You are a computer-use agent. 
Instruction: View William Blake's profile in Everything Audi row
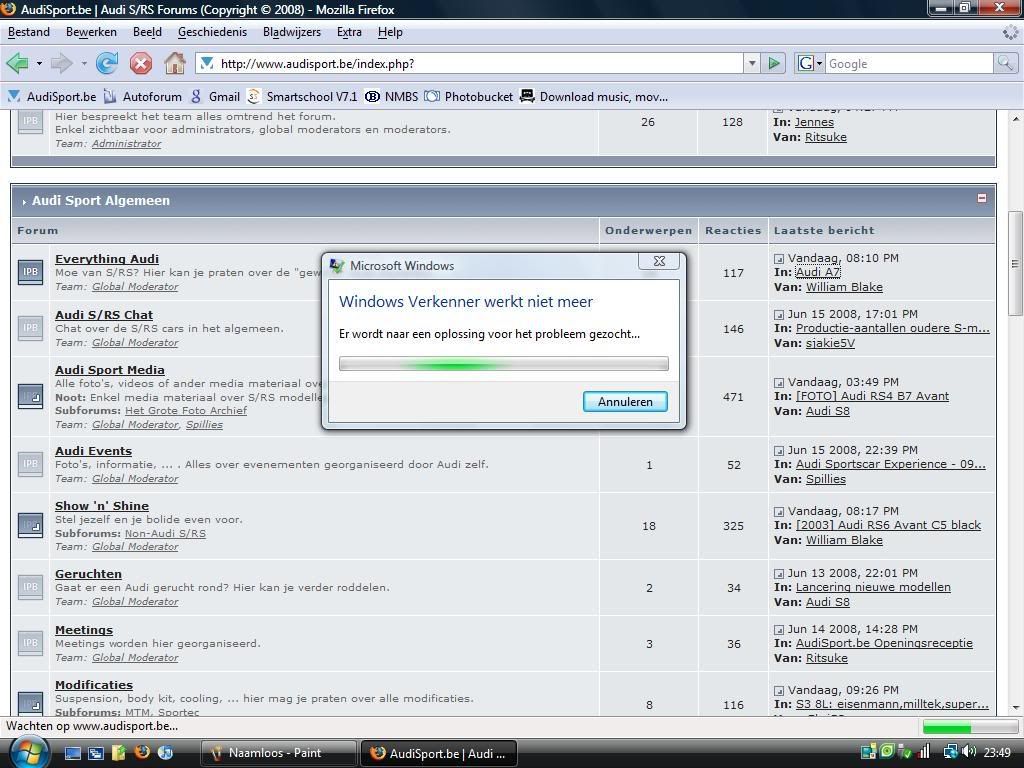844,287
